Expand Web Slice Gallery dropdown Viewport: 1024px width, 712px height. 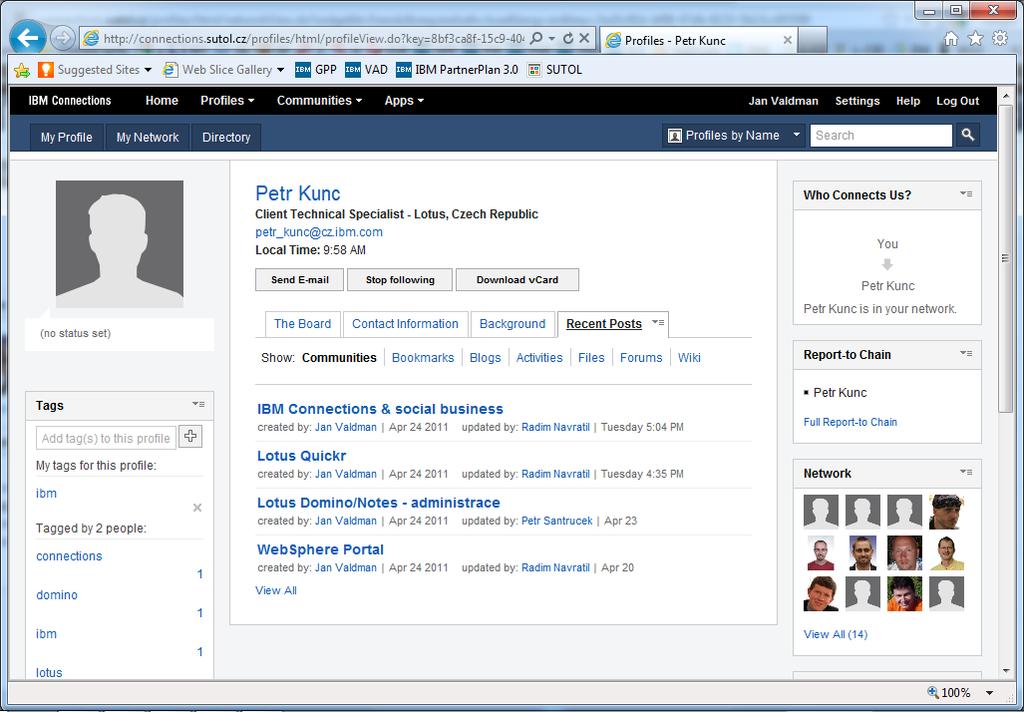(281, 70)
